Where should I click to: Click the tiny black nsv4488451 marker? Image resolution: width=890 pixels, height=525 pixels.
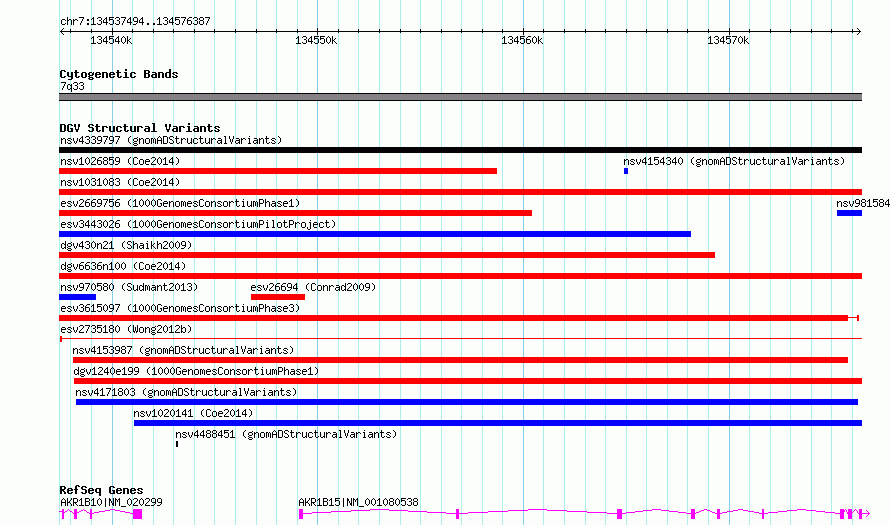tap(177, 444)
